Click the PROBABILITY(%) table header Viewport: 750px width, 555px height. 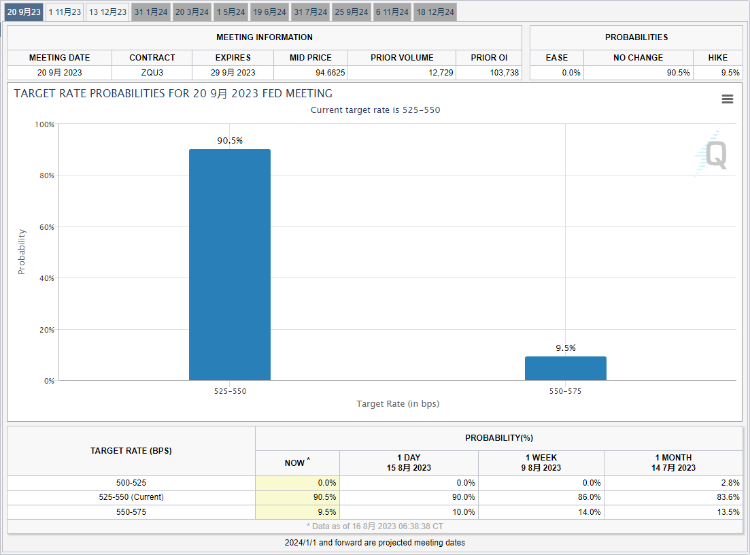point(499,438)
